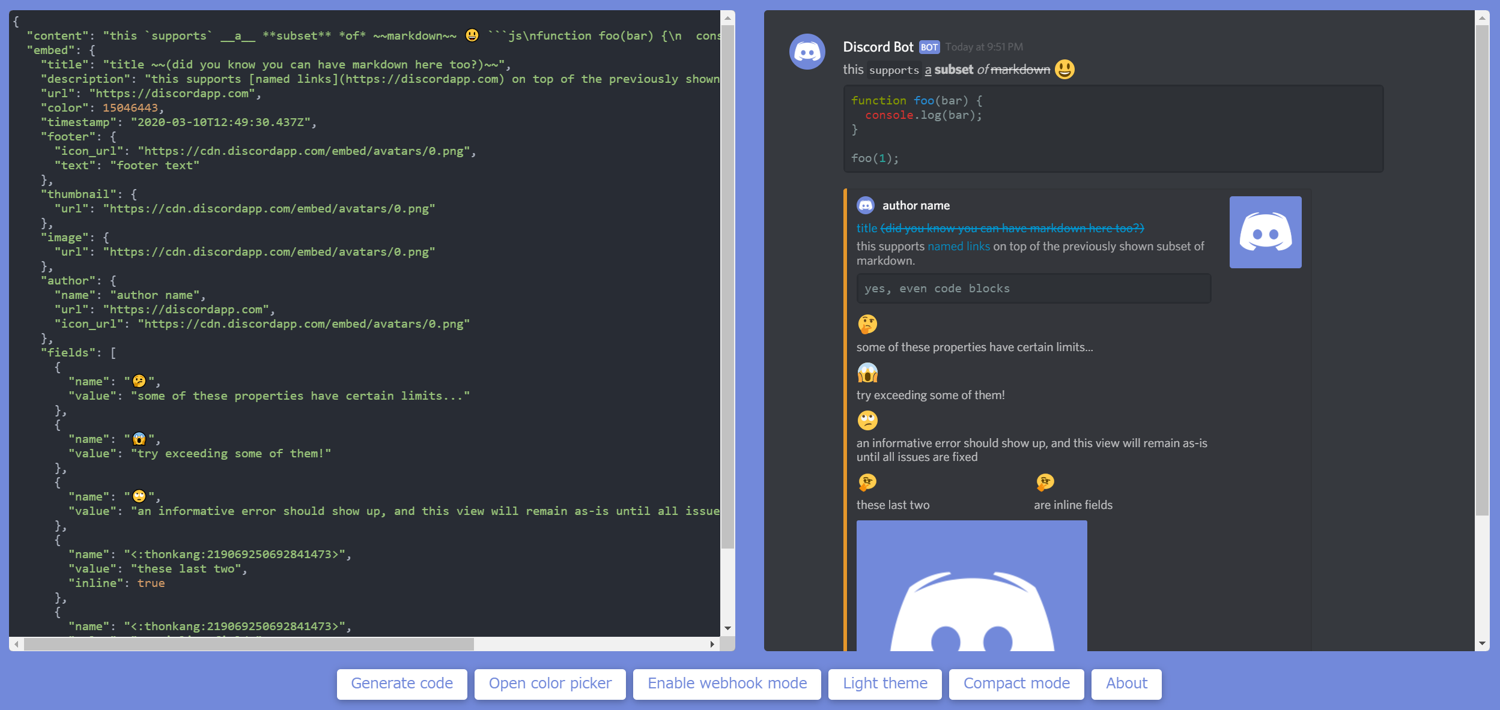Click the large embed image
1500x710 pixels.
click(x=971, y=586)
